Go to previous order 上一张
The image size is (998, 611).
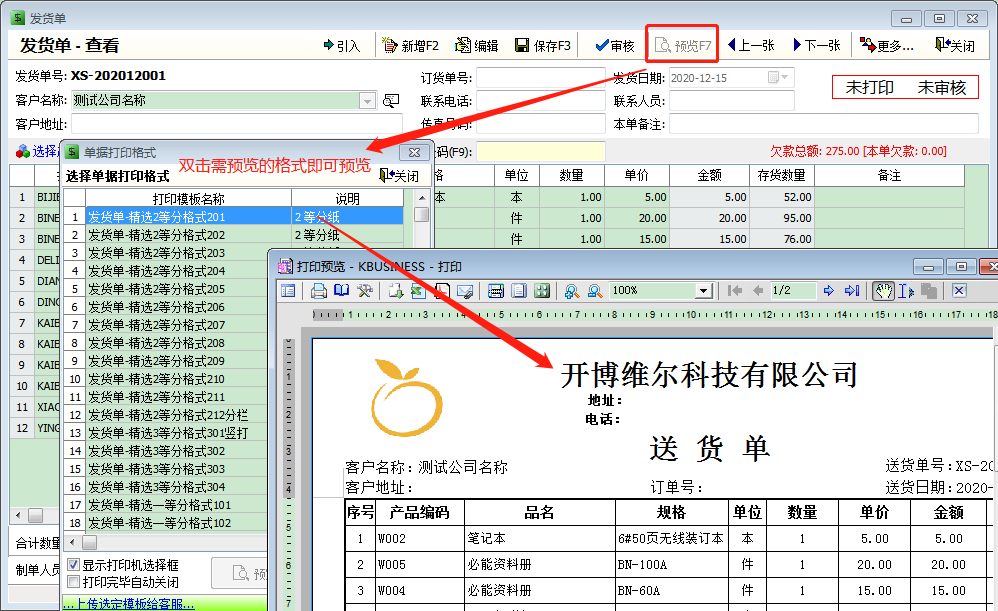coord(750,45)
